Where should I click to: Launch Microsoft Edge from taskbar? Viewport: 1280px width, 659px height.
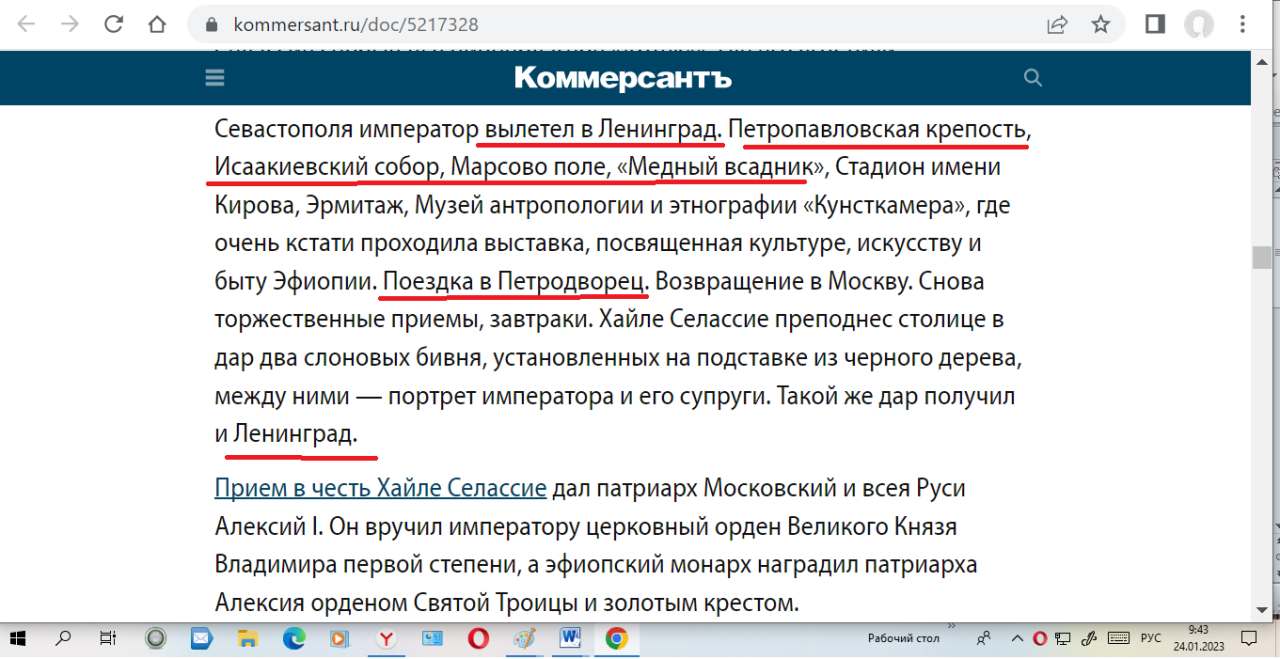click(x=293, y=638)
